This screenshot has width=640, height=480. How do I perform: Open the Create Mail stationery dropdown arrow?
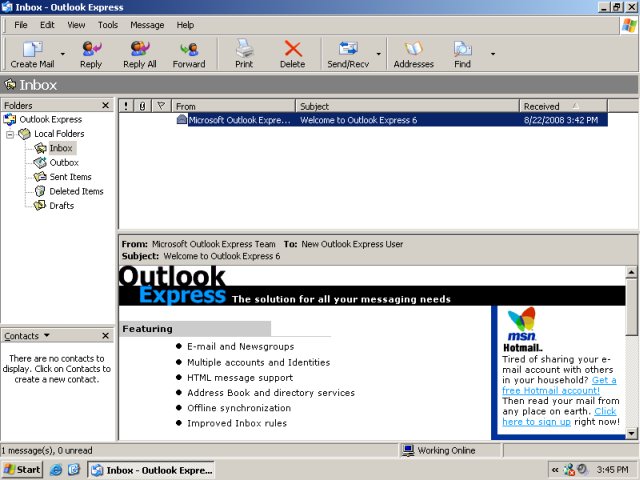point(62,54)
